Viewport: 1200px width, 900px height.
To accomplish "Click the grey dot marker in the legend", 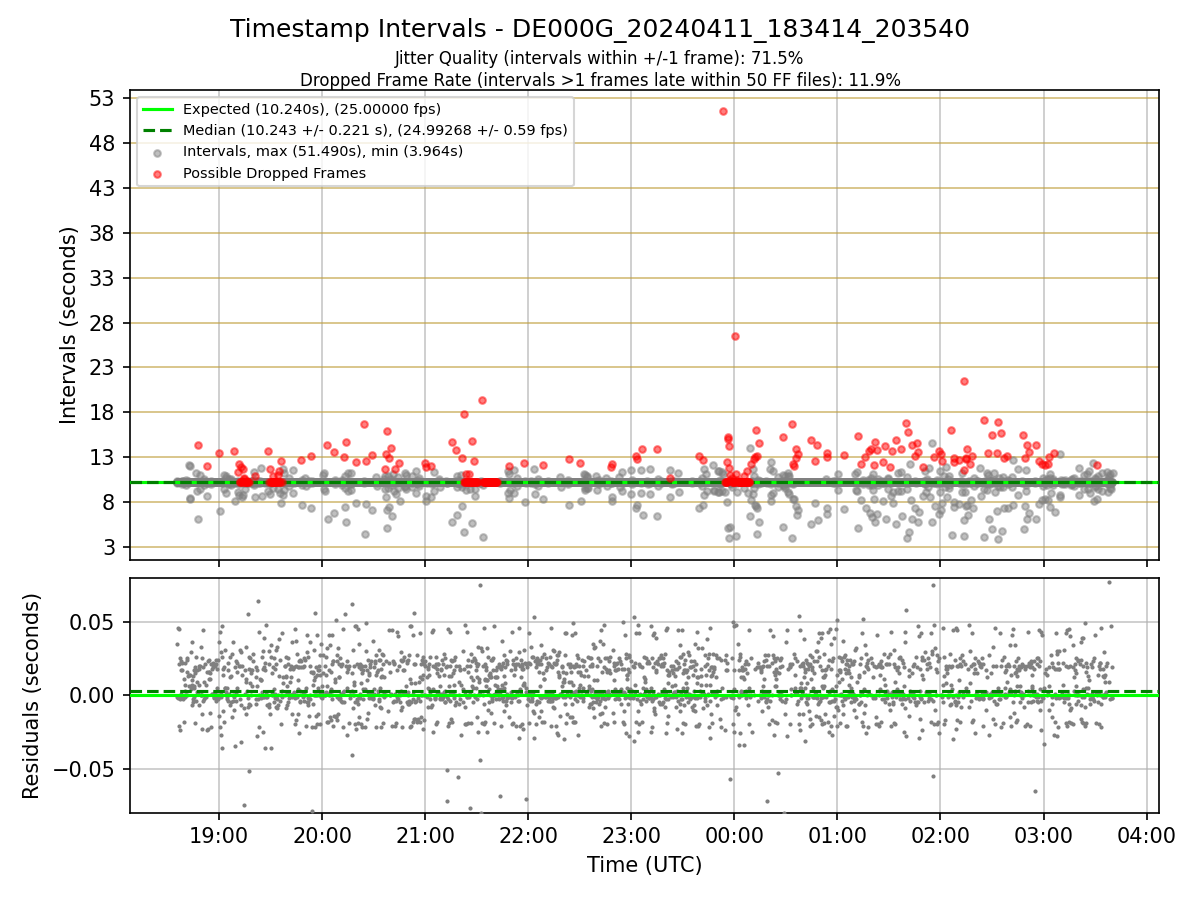I will pos(158,152).
